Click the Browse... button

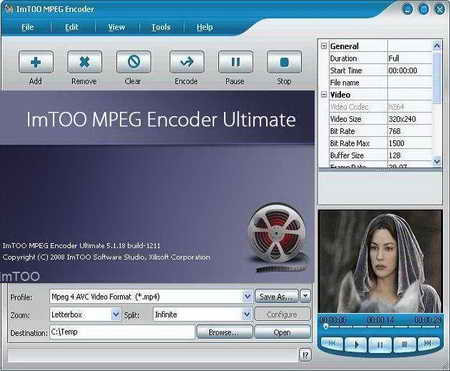point(224,332)
